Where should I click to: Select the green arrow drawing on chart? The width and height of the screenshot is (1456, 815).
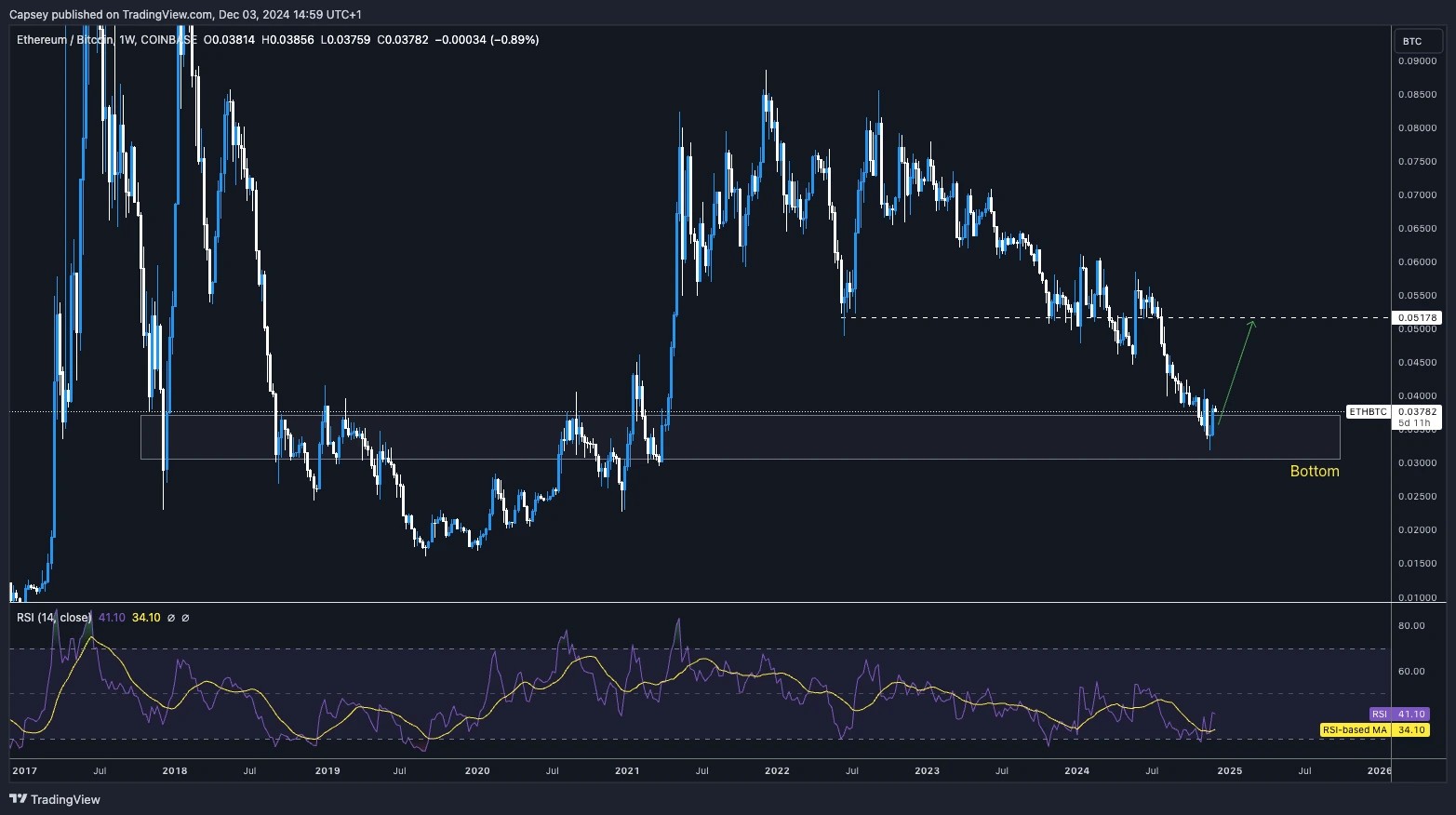pos(1237,372)
